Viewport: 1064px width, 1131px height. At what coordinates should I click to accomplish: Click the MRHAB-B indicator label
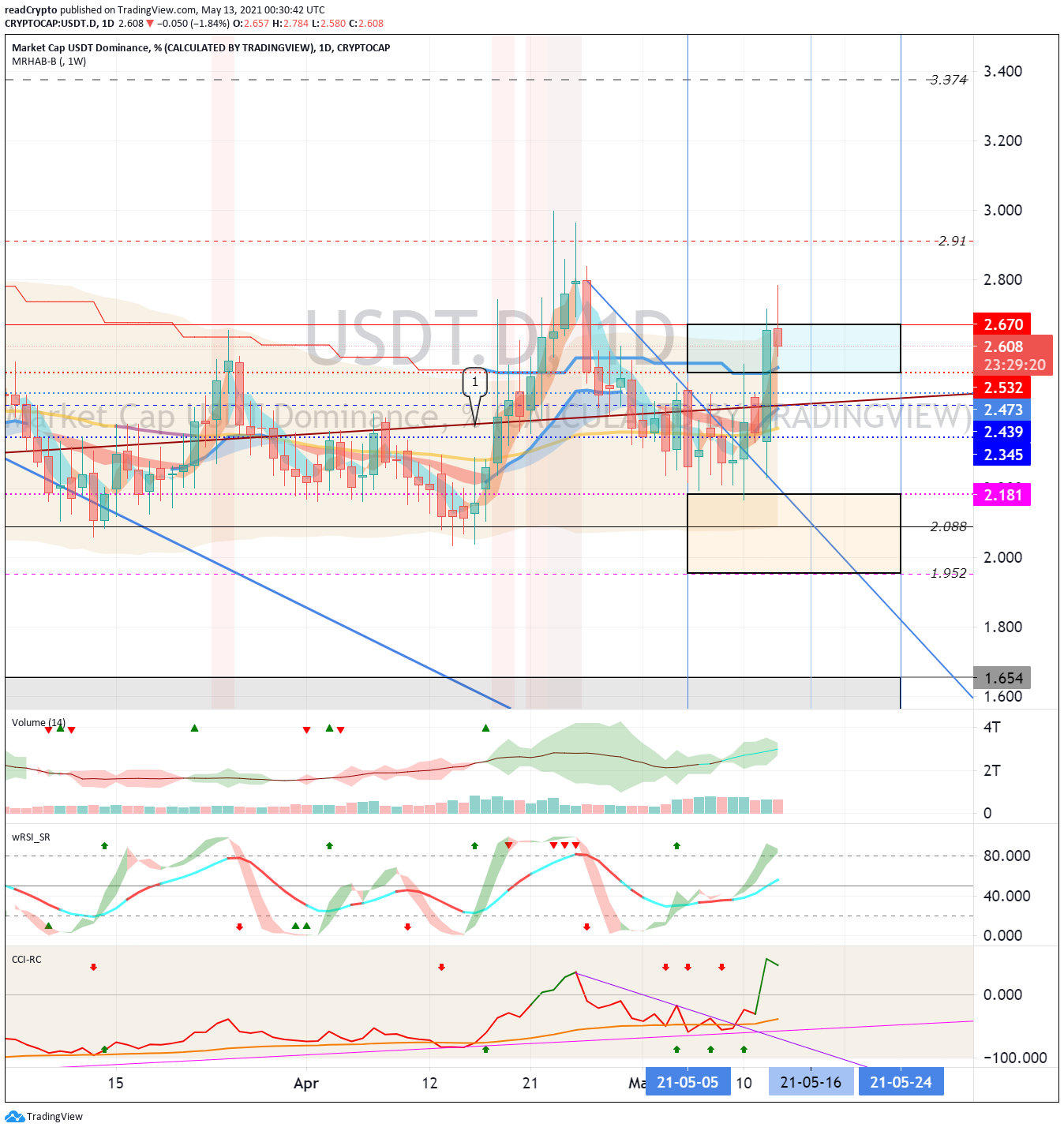[49, 62]
